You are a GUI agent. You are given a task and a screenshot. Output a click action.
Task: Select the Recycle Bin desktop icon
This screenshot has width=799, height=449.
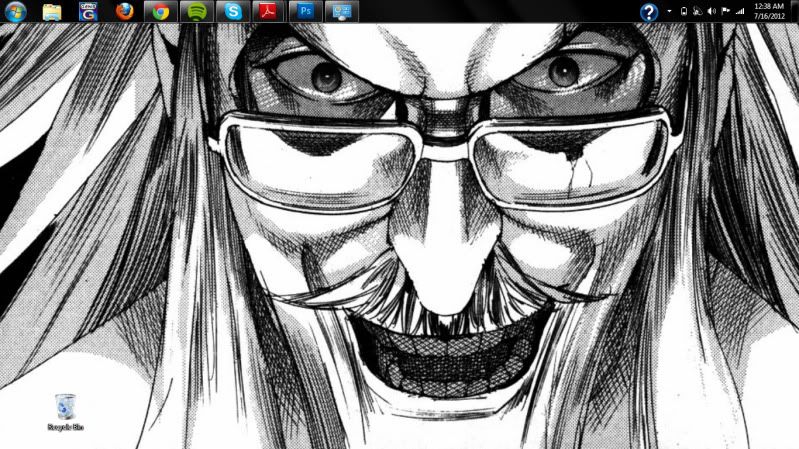click(x=65, y=412)
